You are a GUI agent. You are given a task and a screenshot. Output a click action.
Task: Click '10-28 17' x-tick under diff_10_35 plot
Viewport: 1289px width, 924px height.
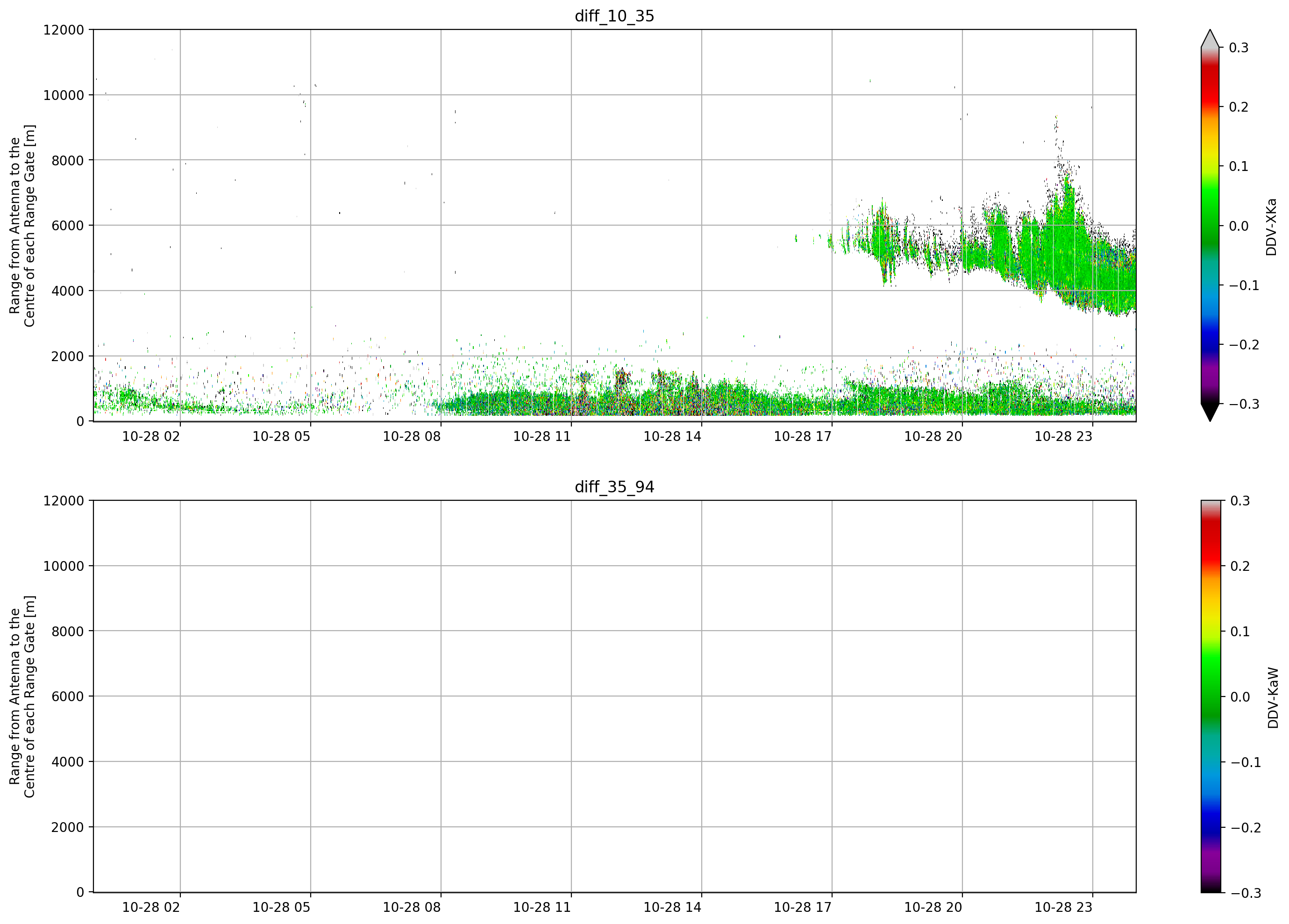[803, 436]
